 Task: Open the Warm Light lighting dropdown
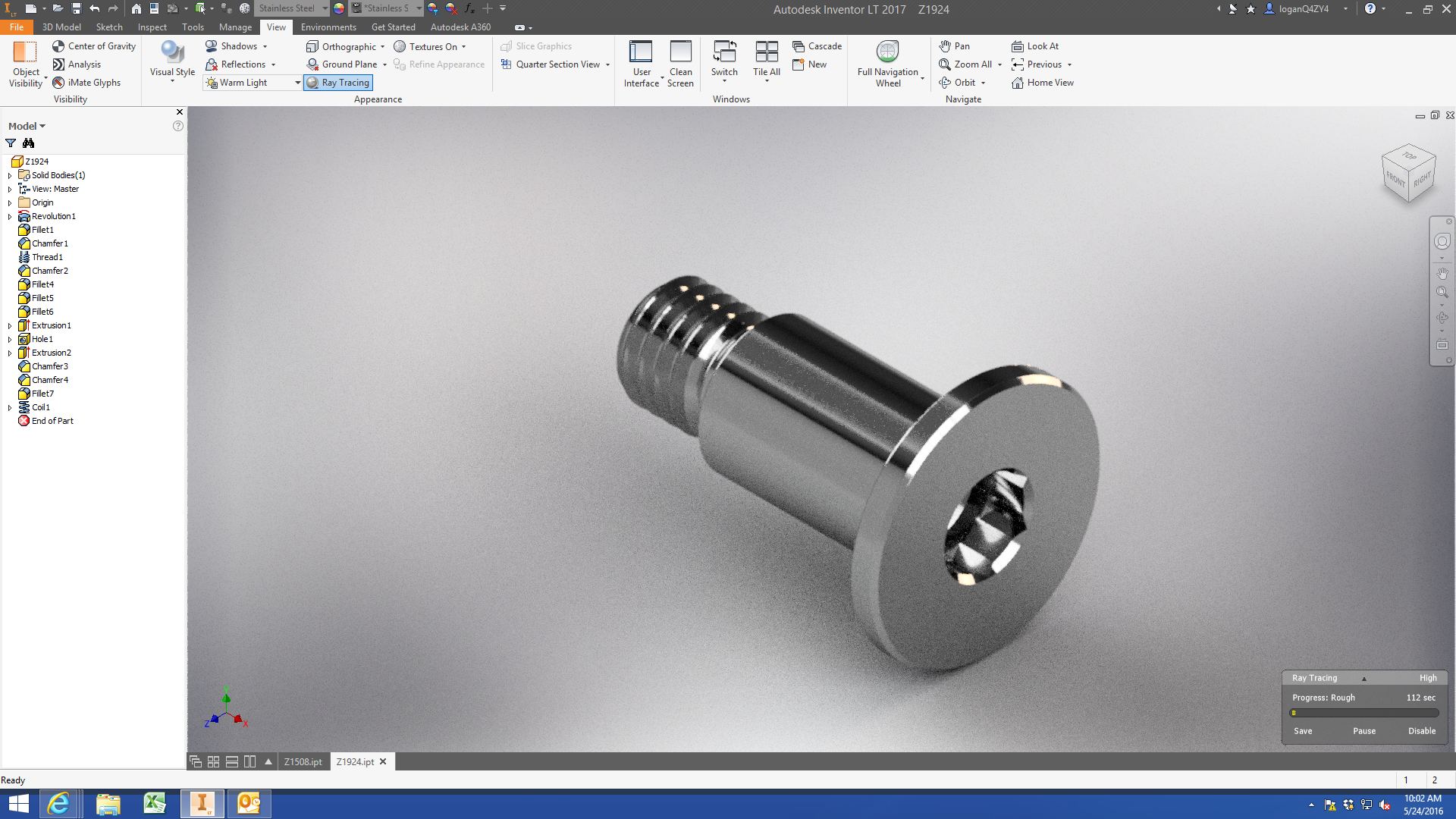[297, 83]
